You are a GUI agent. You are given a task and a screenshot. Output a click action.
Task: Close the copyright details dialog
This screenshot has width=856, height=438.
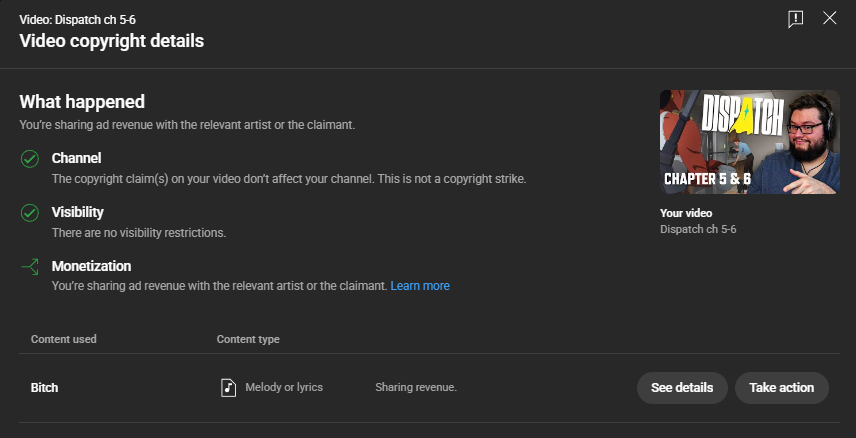click(x=829, y=18)
